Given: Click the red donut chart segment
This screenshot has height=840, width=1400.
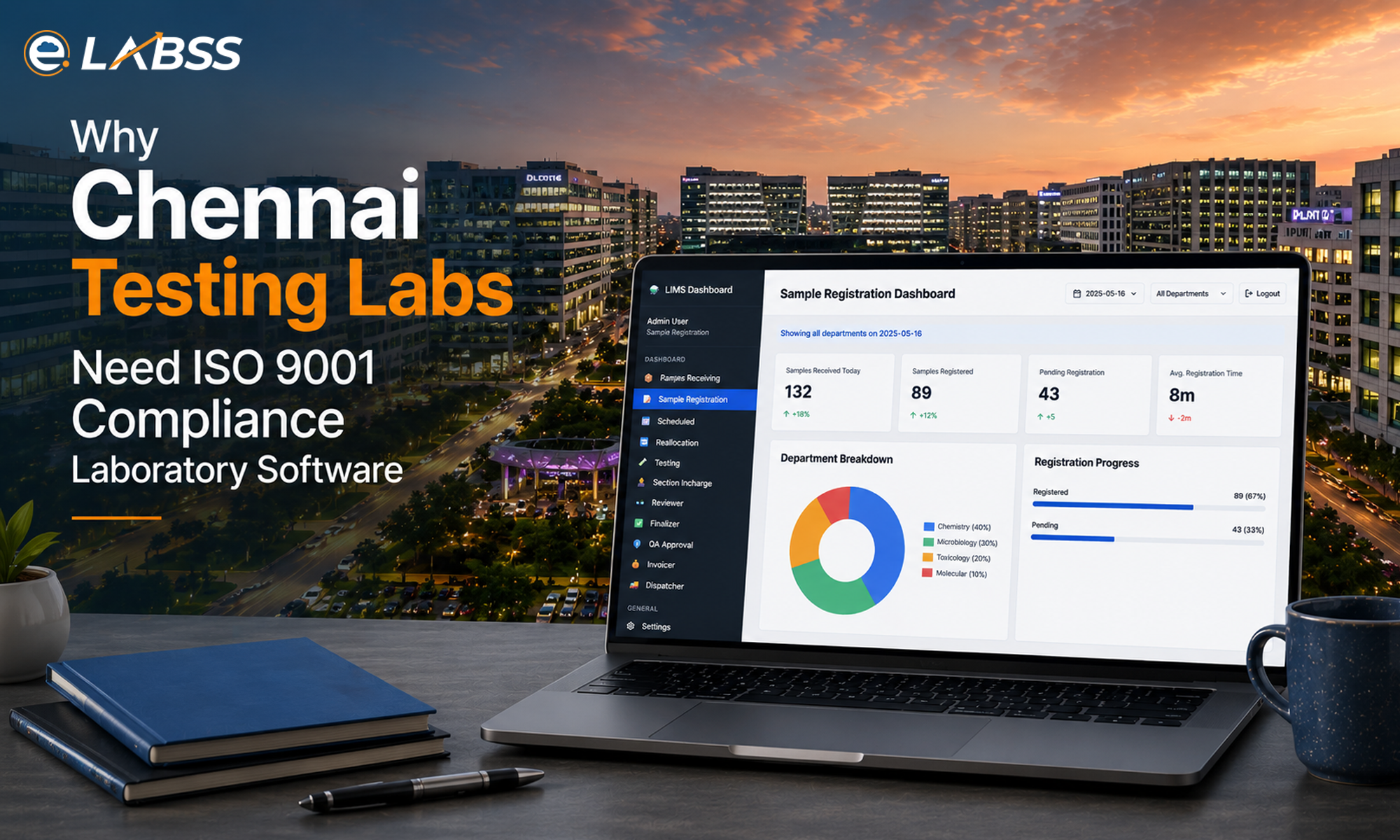Looking at the screenshot, I should 835,504.
